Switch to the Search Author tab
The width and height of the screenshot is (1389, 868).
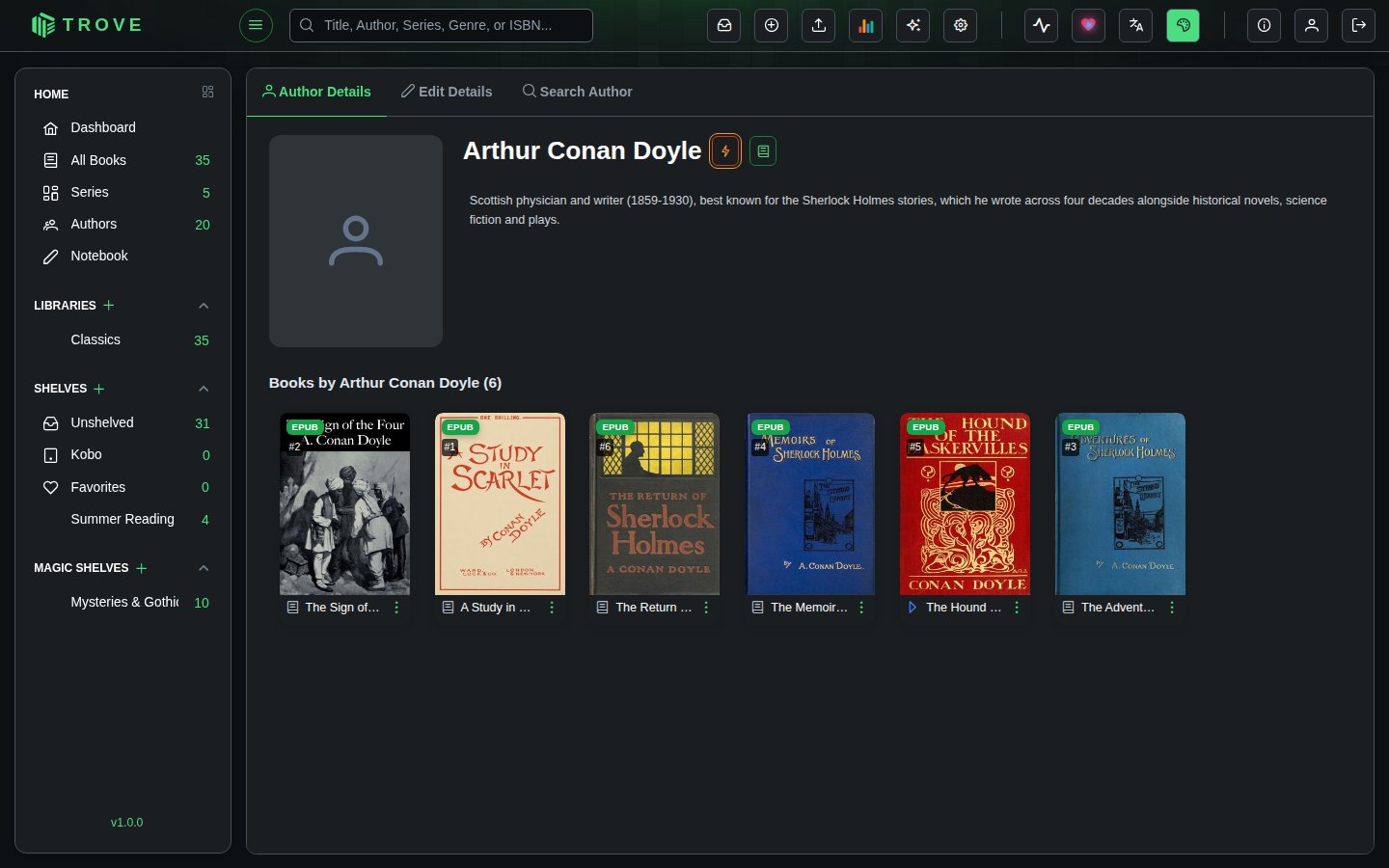[x=577, y=92]
